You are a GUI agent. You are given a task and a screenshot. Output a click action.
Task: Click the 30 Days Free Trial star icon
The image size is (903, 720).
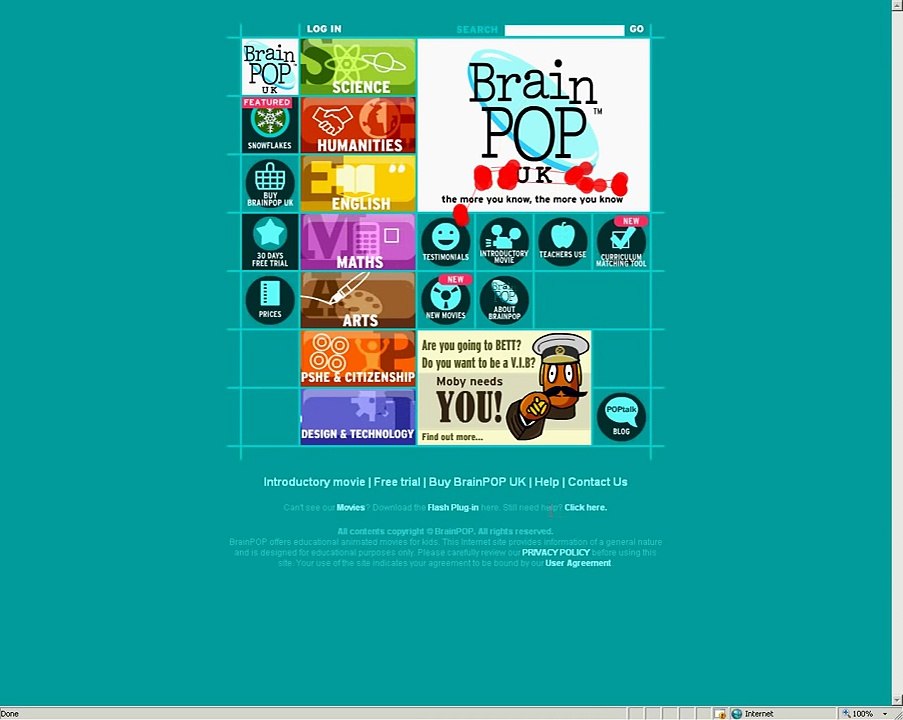pyautogui.click(x=270, y=242)
